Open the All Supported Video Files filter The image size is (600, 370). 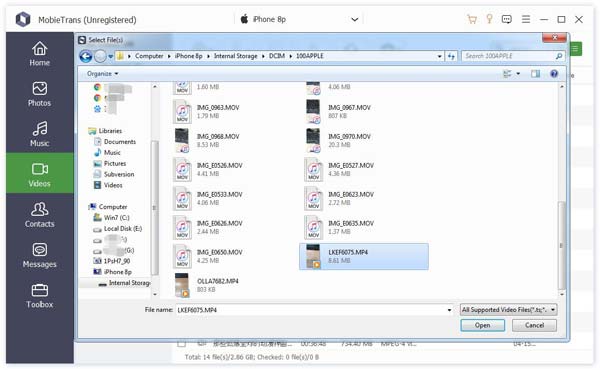tap(509, 310)
